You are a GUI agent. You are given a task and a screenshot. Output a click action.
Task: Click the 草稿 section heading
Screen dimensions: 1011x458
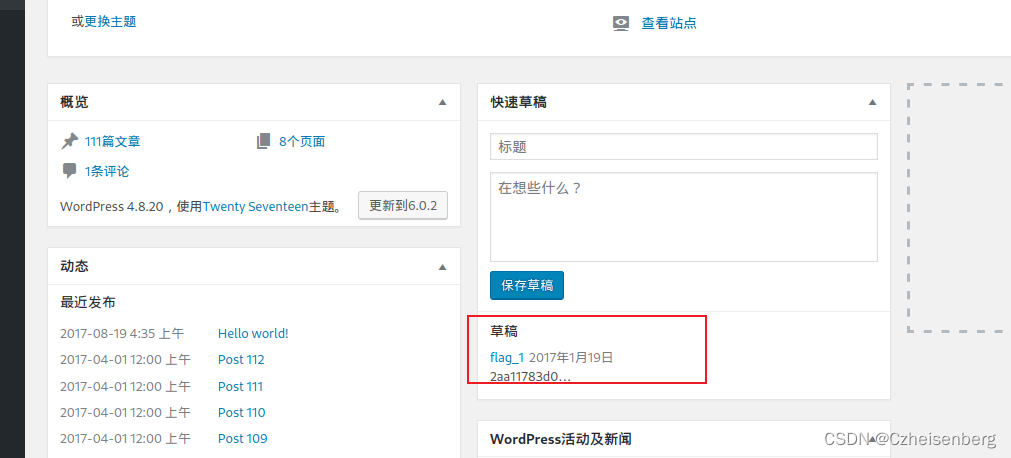click(504, 332)
